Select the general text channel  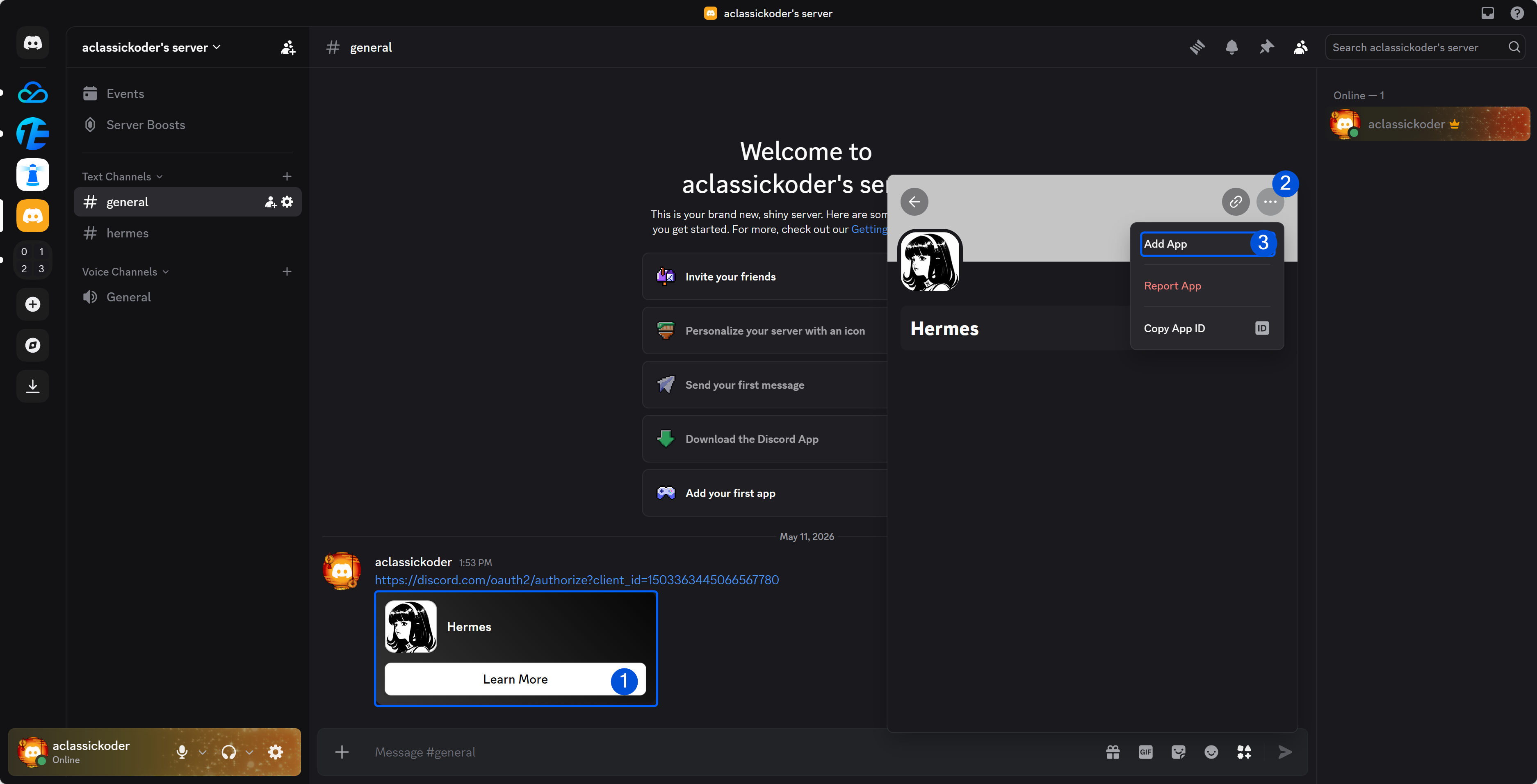(x=187, y=202)
